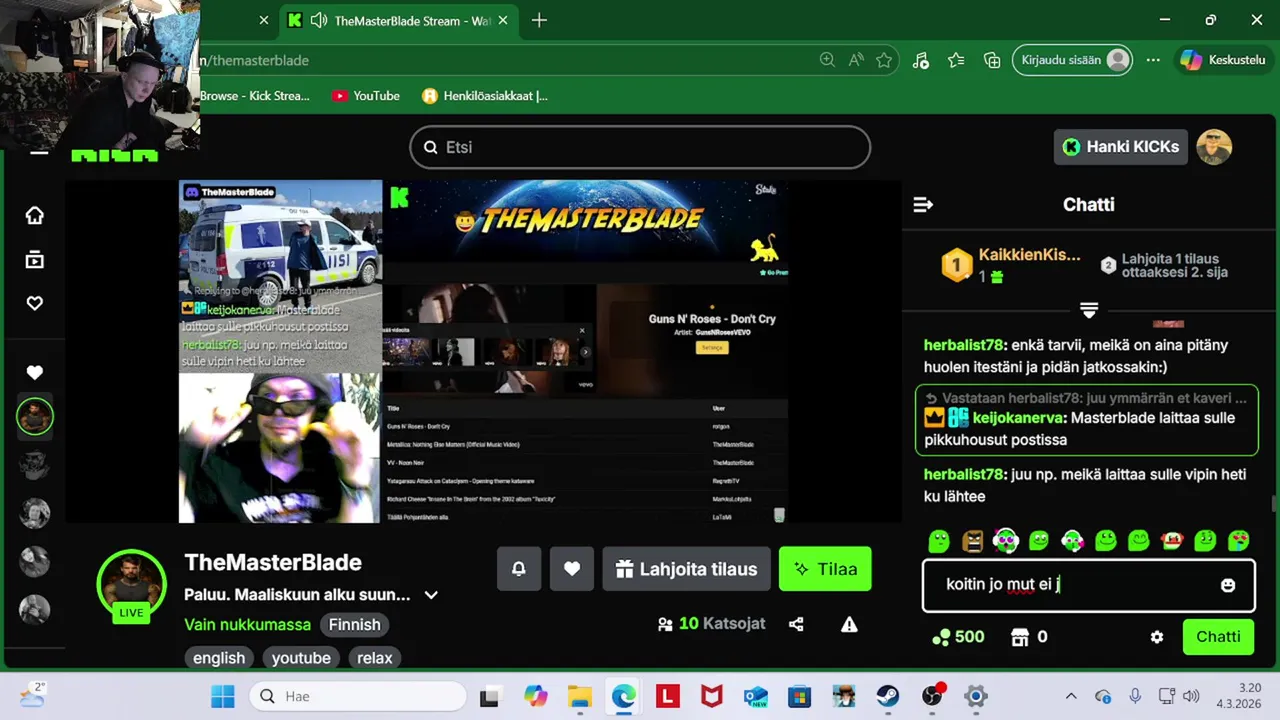Select the english tag

click(x=219, y=658)
